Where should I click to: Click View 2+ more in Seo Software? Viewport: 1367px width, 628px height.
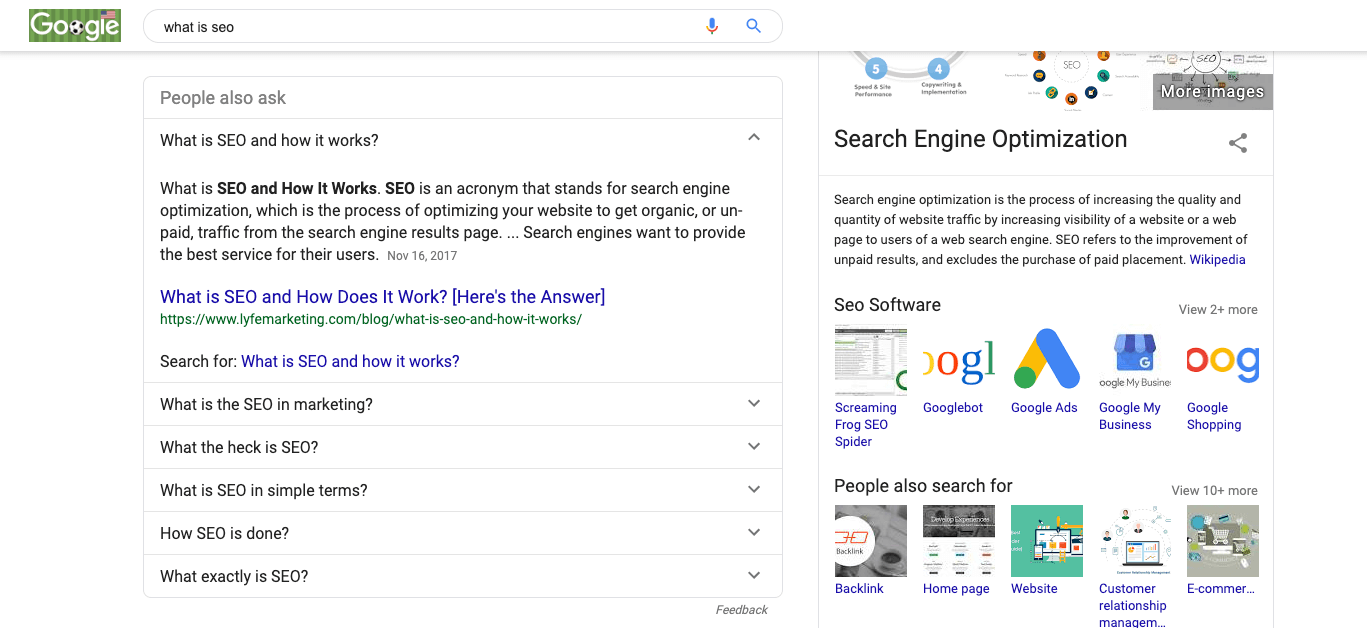(x=1218, y=310)
